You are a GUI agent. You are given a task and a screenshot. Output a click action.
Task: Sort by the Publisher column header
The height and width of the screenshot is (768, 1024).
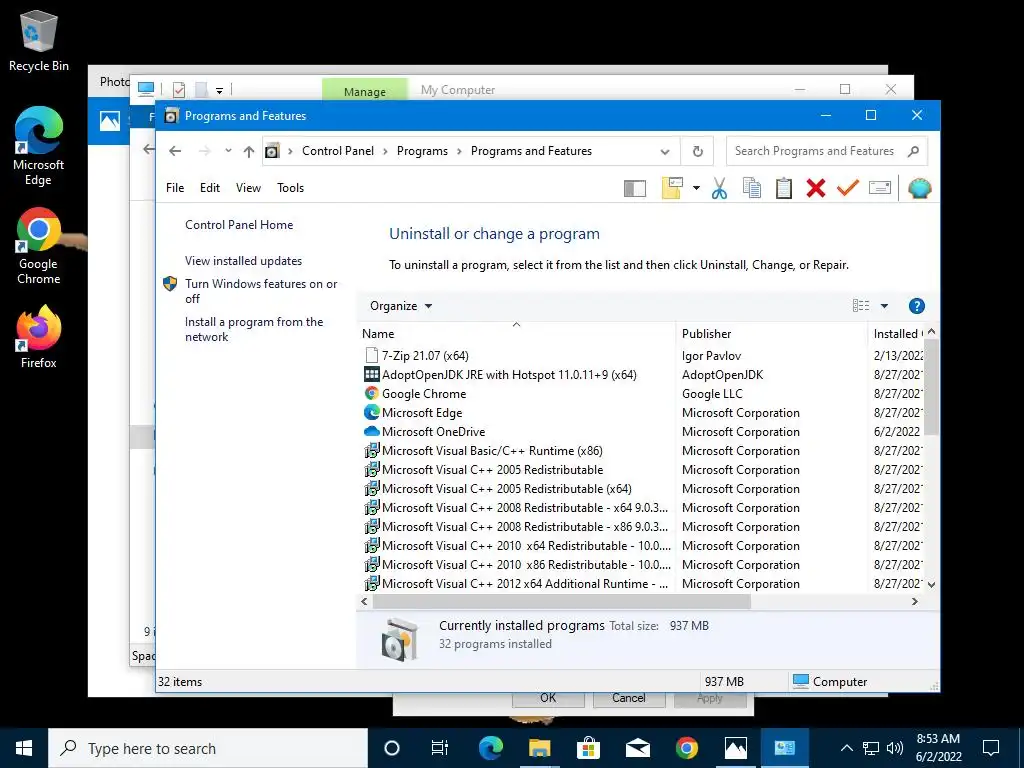coord(773,333)
